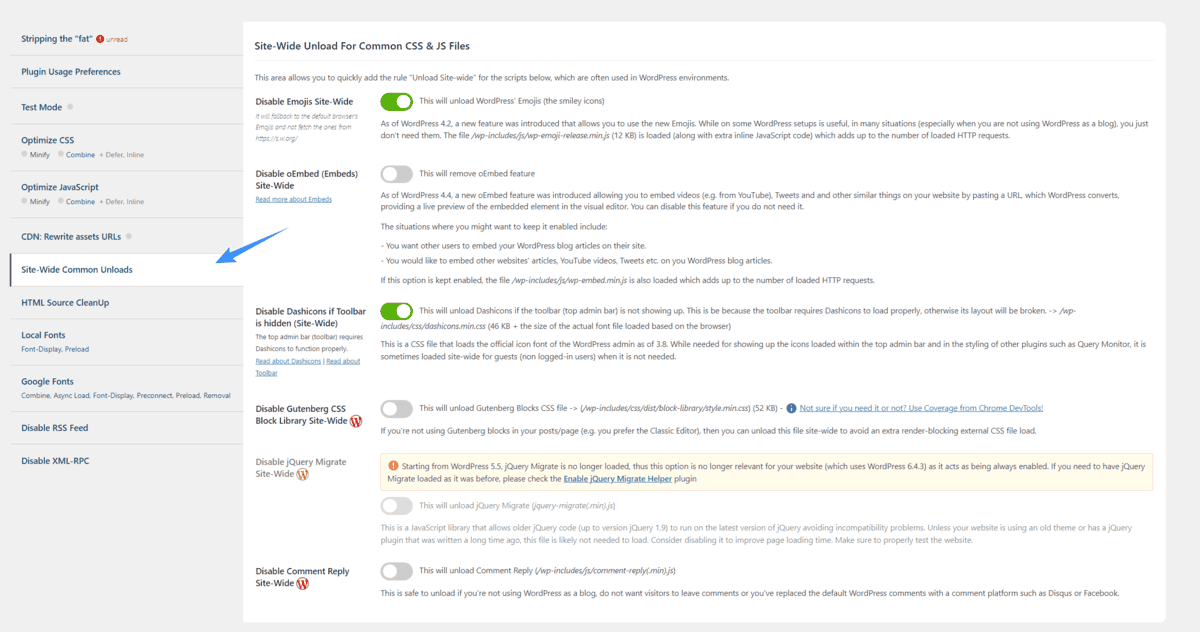
Task: Open Google Fonts section
Action: [48, 381]
